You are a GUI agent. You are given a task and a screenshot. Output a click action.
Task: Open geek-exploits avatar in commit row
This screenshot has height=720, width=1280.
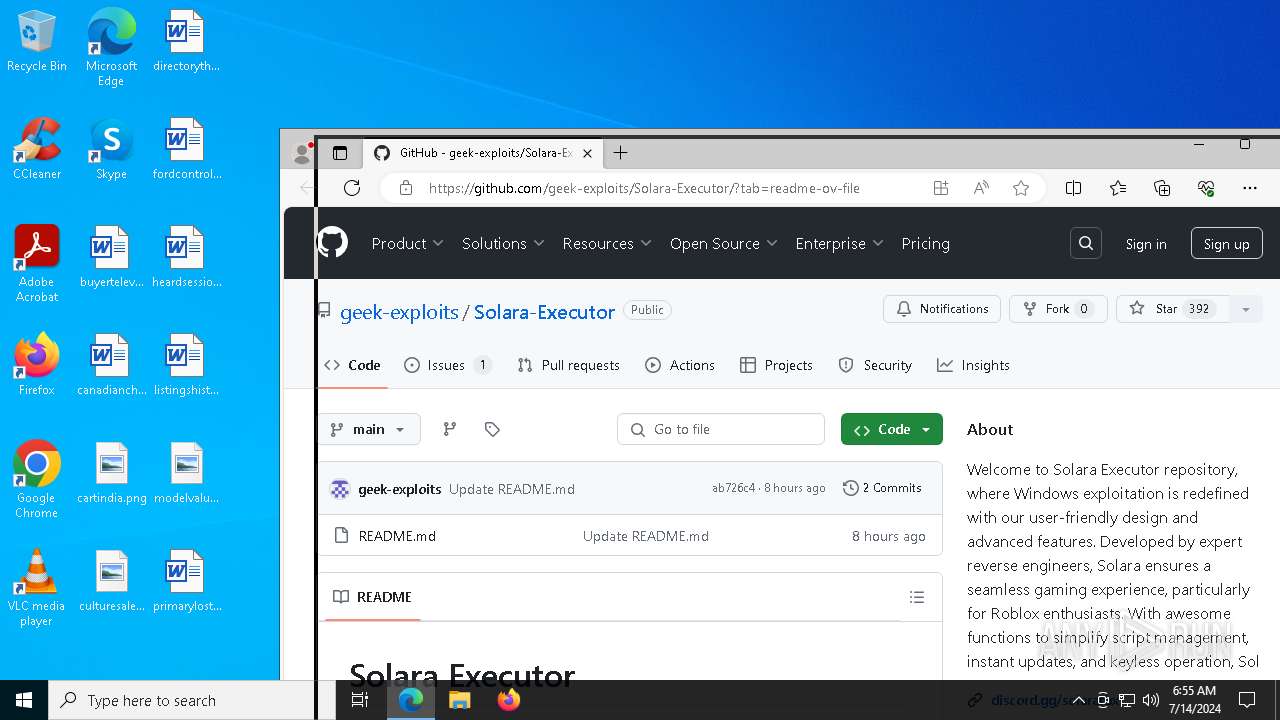coord(340,489)
